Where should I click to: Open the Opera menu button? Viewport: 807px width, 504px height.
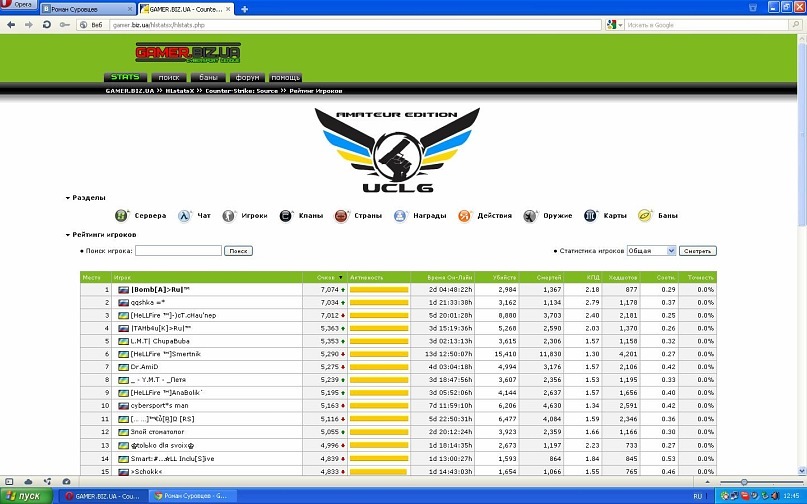[x=19, y=5]
